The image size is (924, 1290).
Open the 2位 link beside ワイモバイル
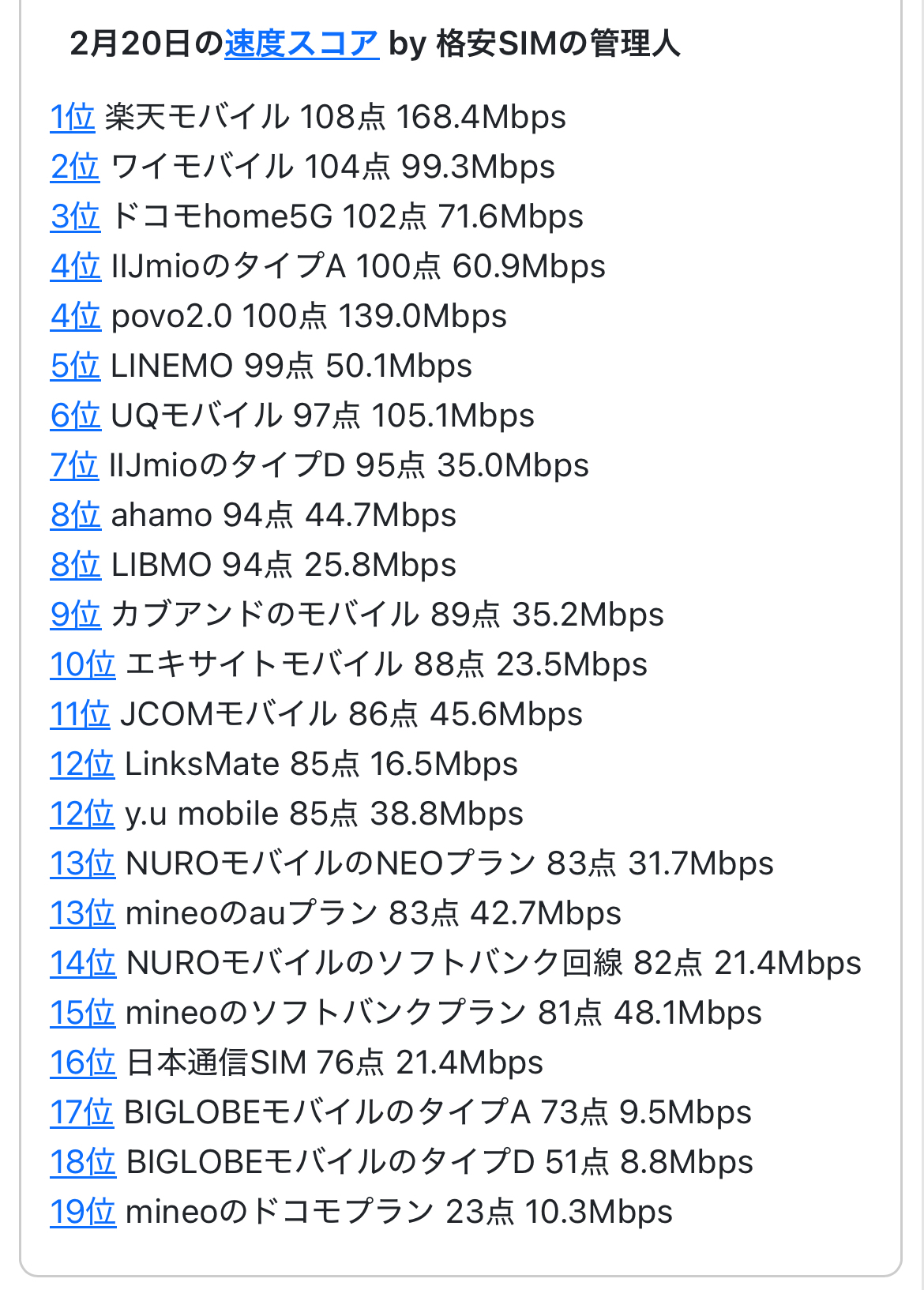point(75,167)
